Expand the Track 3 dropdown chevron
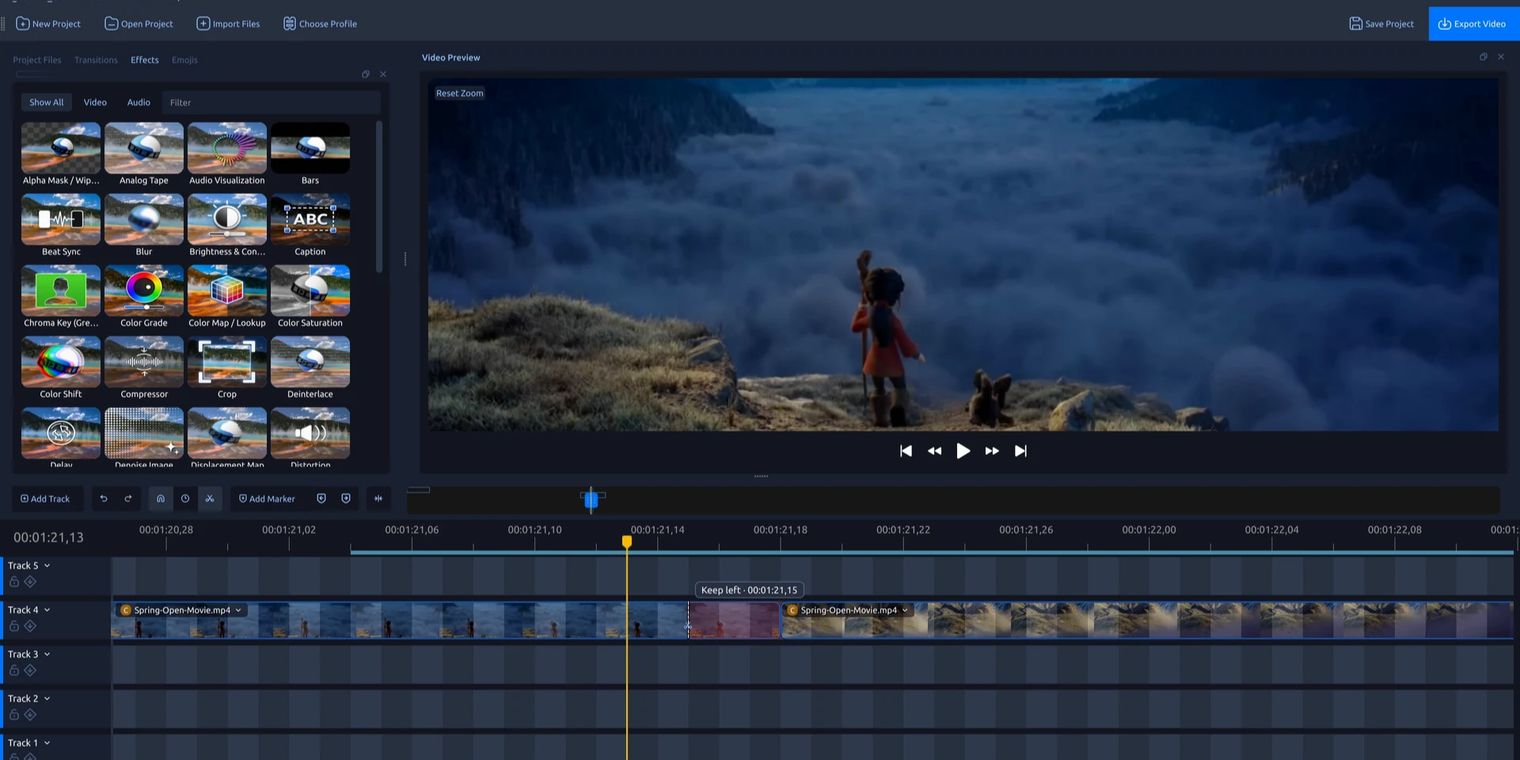1520x760 pixels. [47, 654]
